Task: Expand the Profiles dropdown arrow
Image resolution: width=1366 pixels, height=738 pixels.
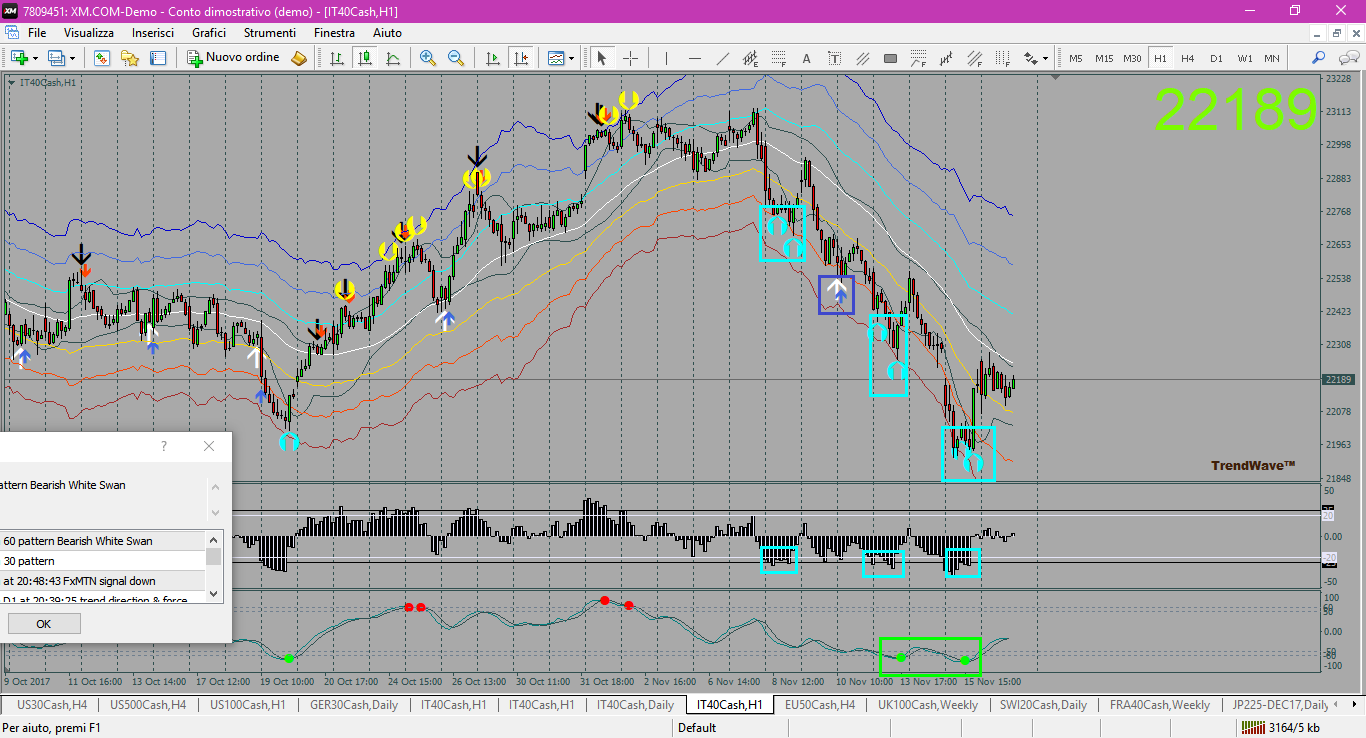Action: tap(73, 58)
